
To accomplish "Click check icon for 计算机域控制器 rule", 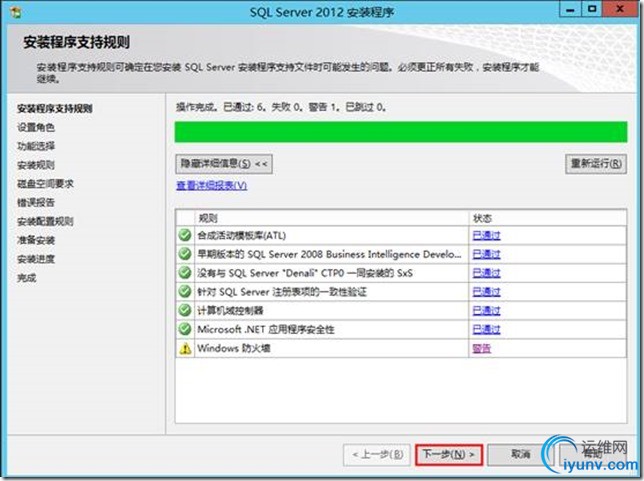I will coord(185,310).
